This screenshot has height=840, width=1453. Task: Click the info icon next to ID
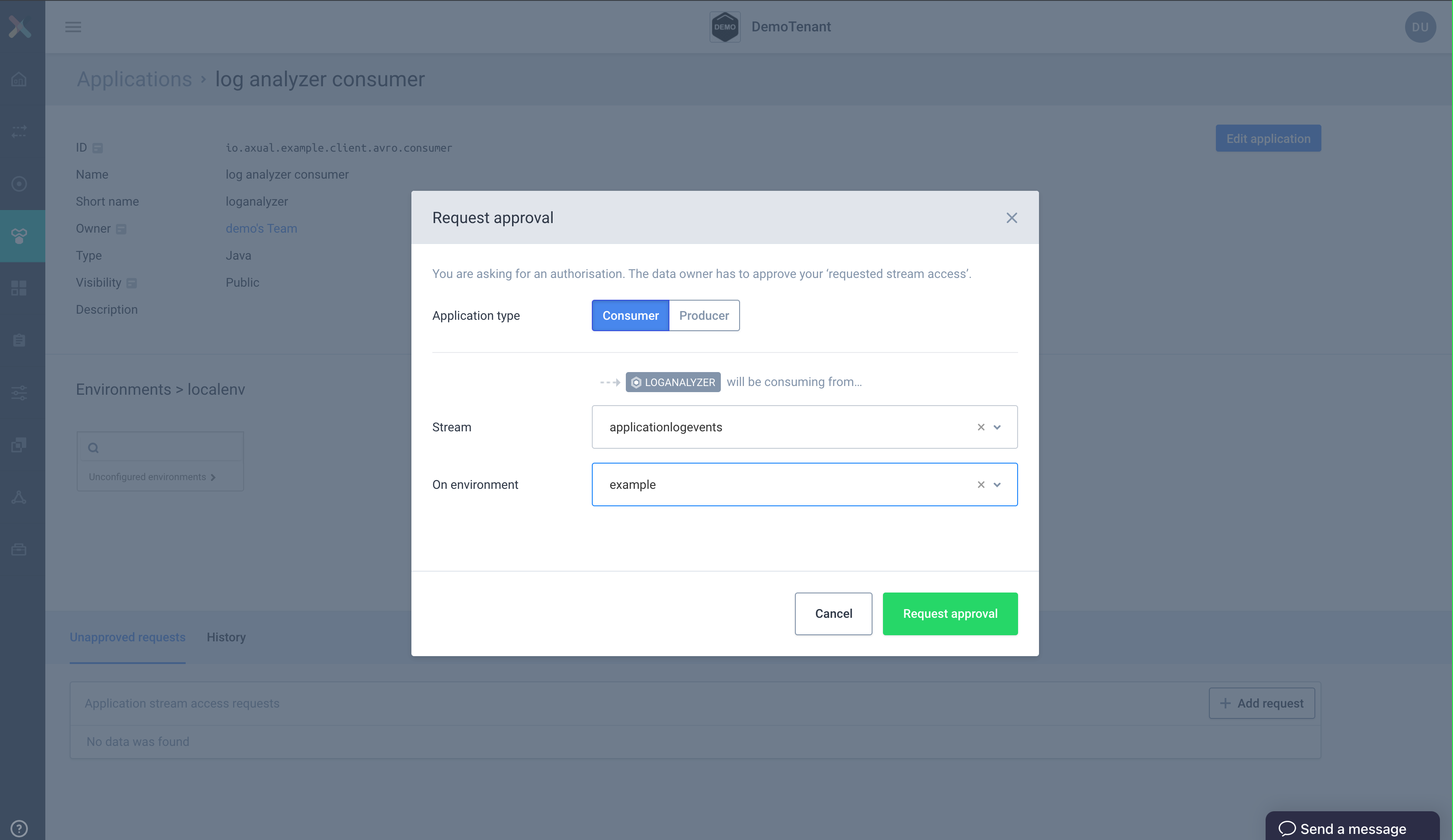(98, 148)
